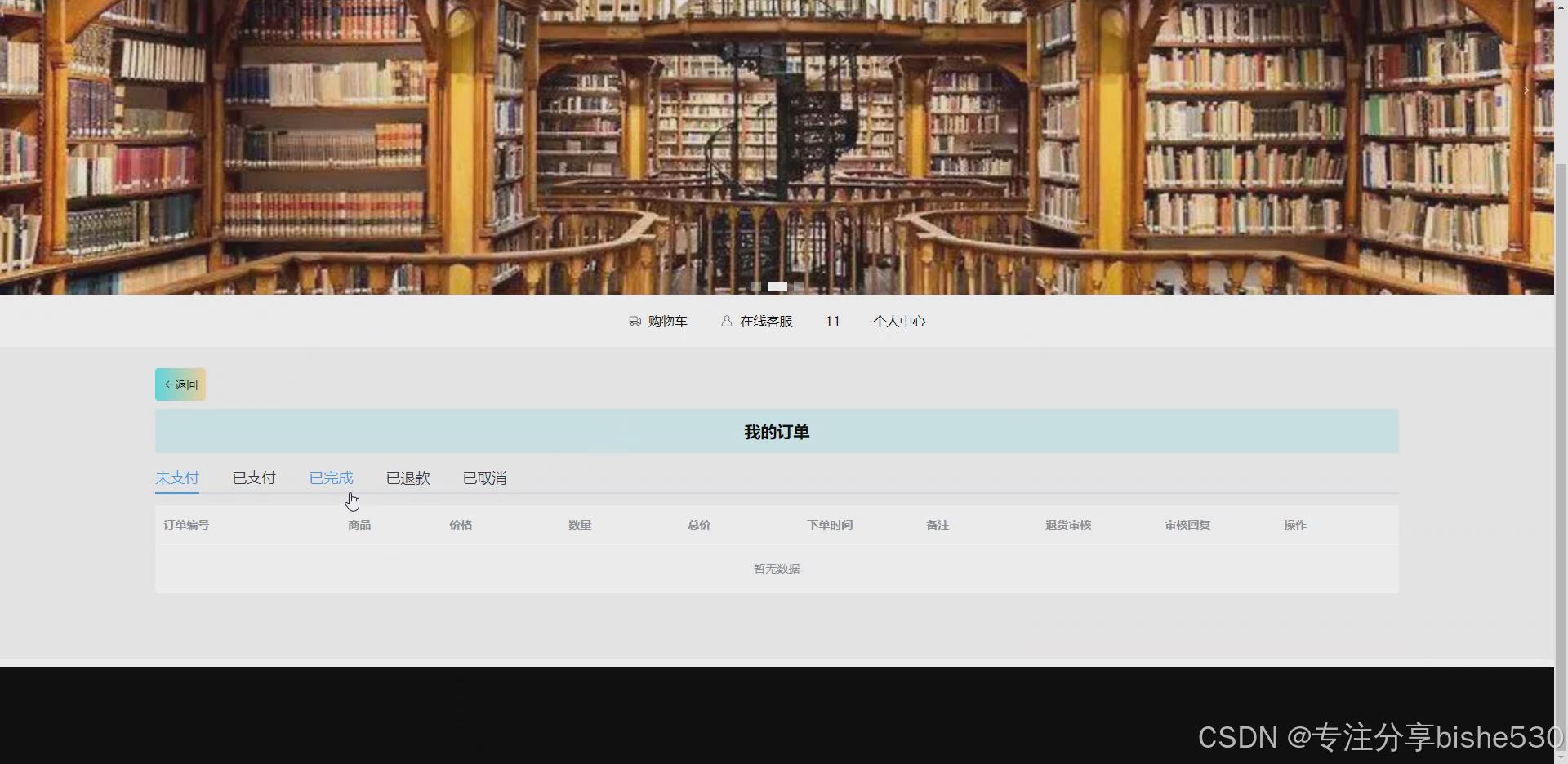Click the 我的订单 page title

click(x=777, y=432)
